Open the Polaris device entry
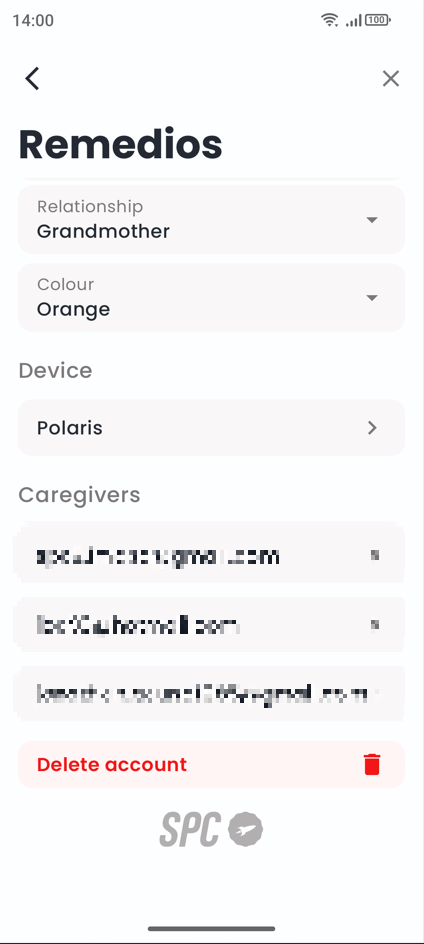Screen dimensions: 424x944 [211, 427]
